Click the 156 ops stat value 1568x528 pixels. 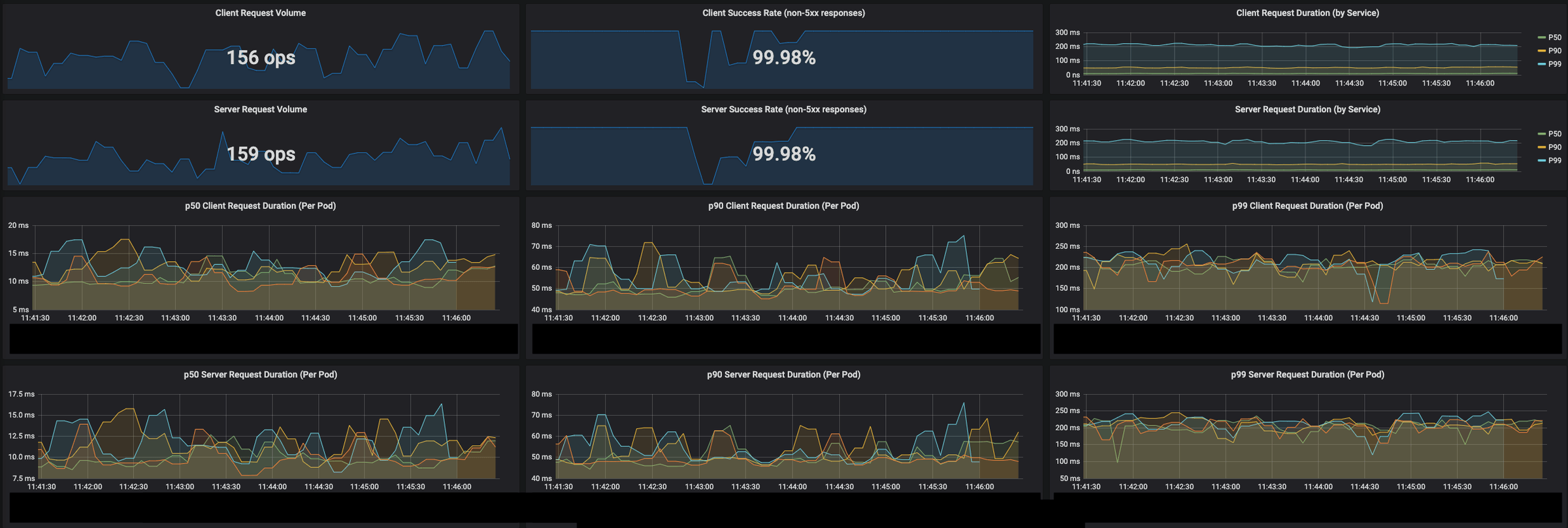pos(261,58)
